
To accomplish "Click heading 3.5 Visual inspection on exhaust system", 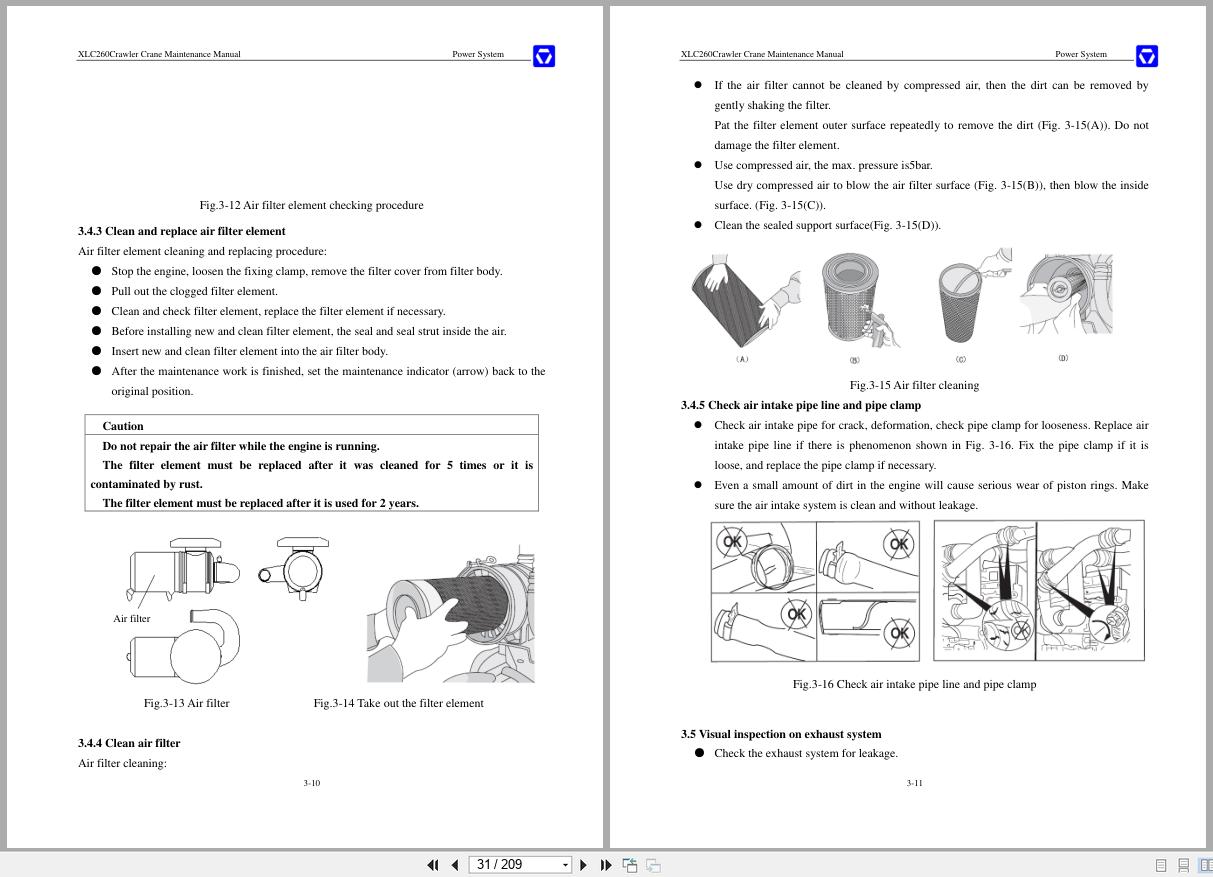I will point(781,734).
